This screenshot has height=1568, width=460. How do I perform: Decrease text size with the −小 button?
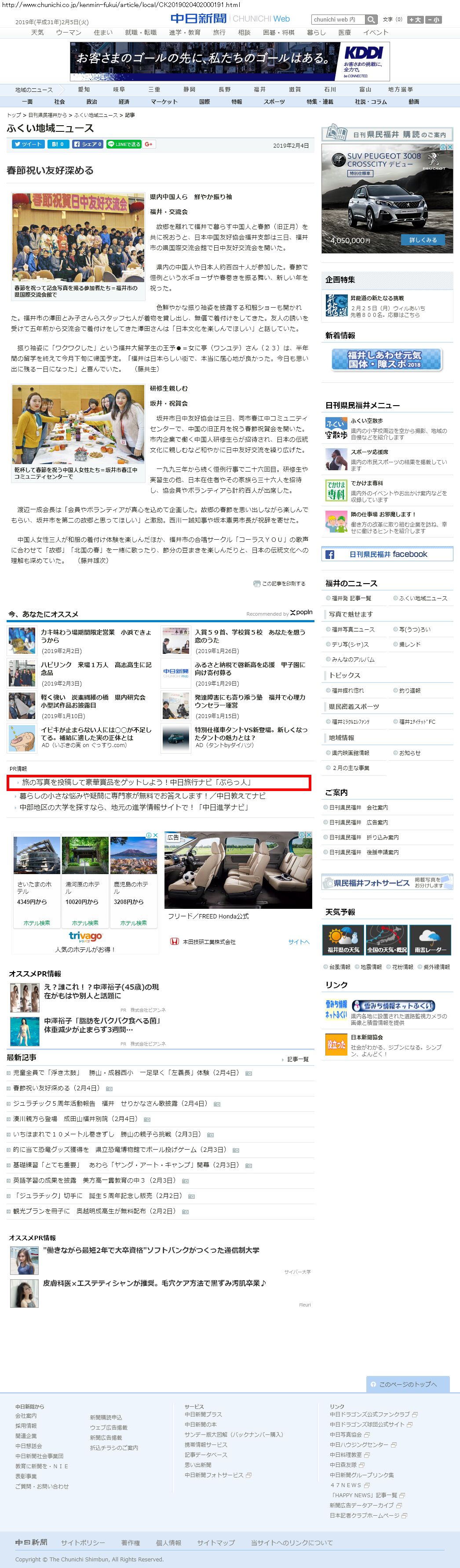(x=434, y=19)
